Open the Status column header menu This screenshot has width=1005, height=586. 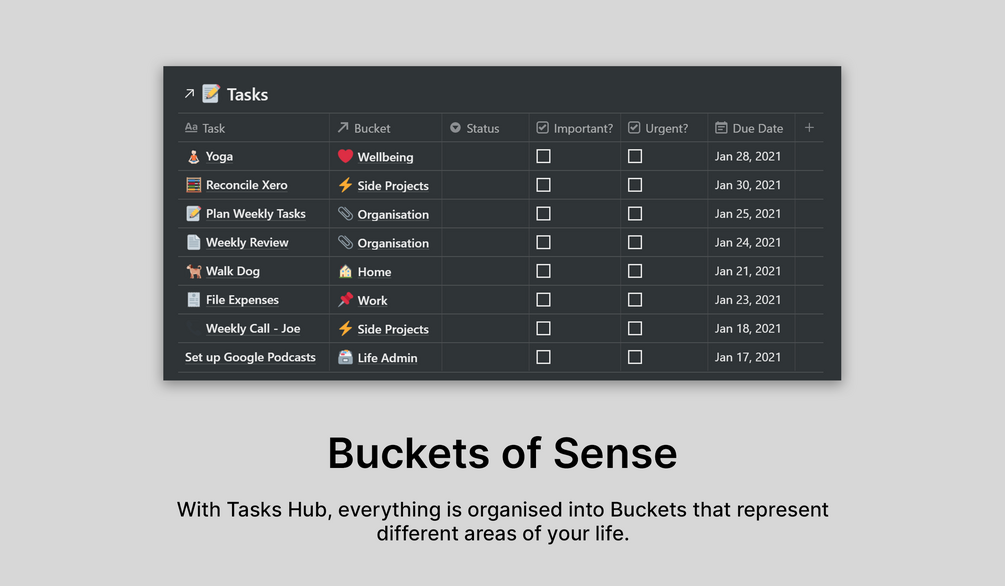point(484,128)
